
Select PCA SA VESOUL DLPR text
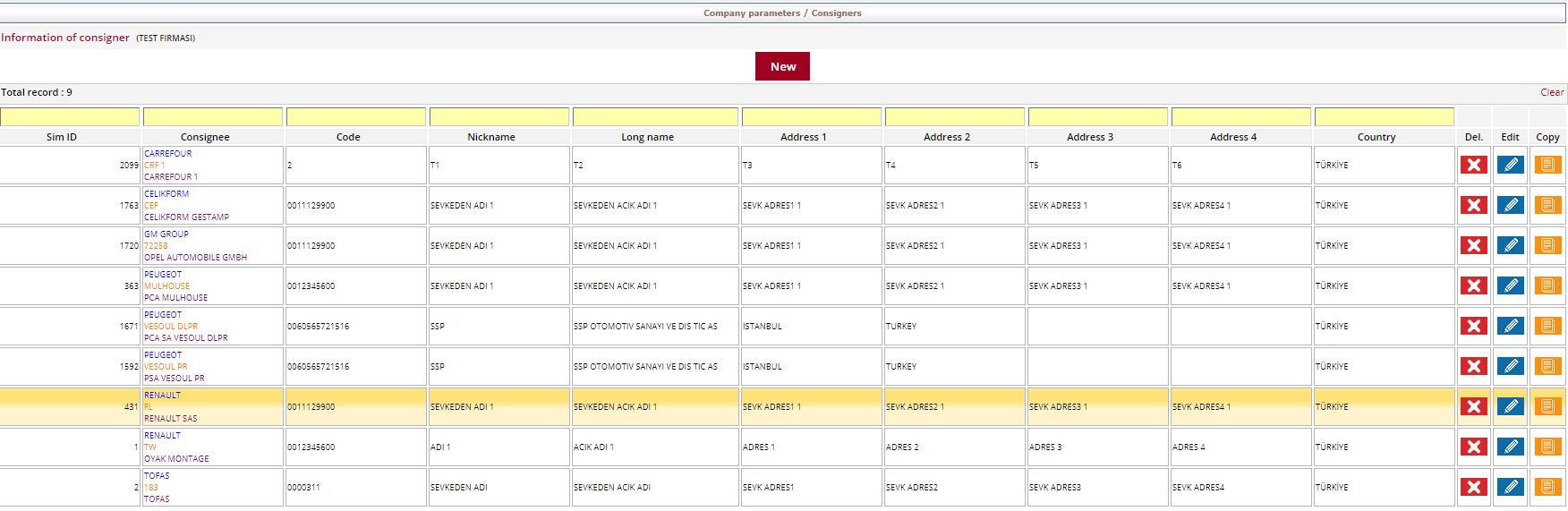click(186, 337)
